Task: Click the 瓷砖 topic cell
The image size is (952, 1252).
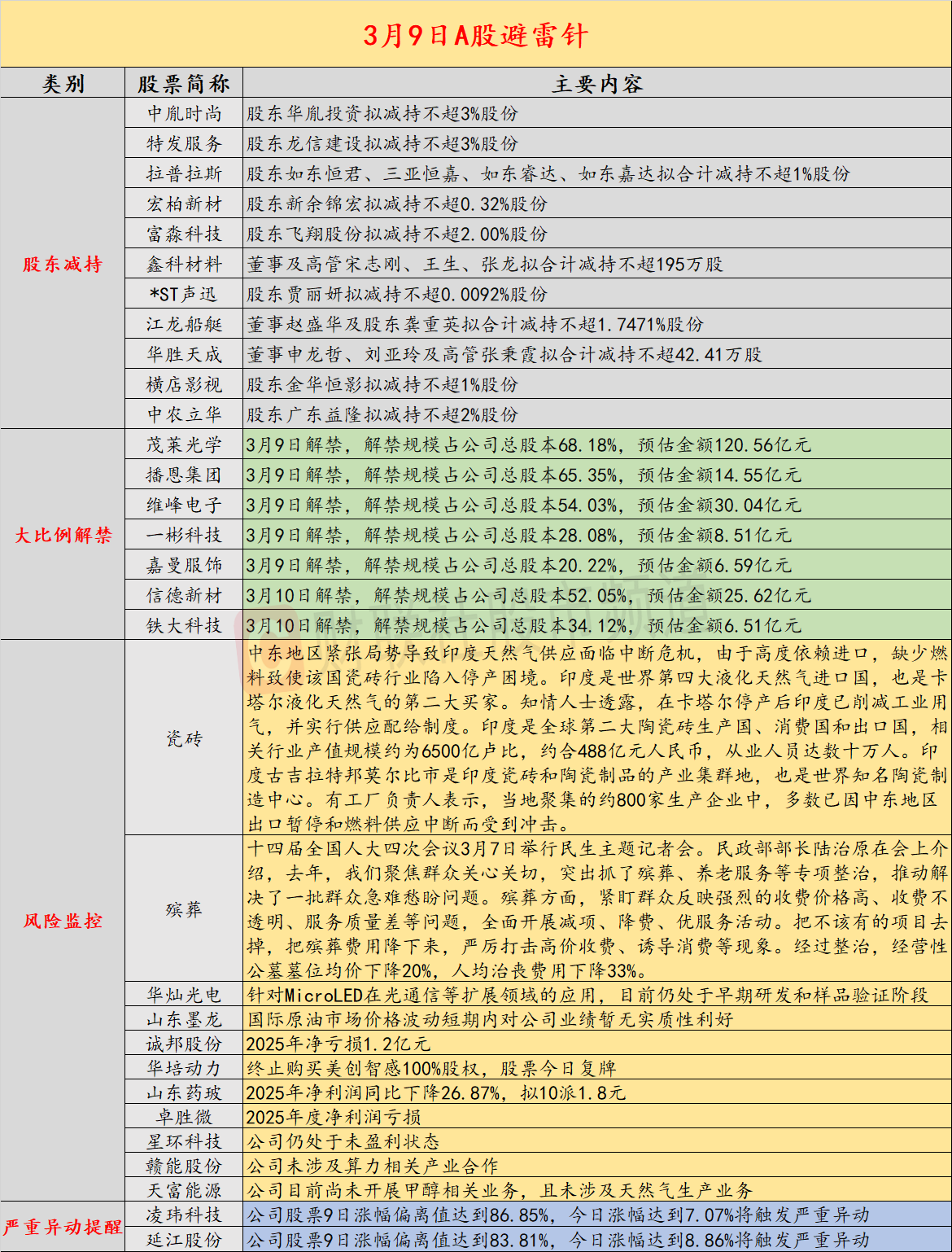Action: (x=184, y=738)
